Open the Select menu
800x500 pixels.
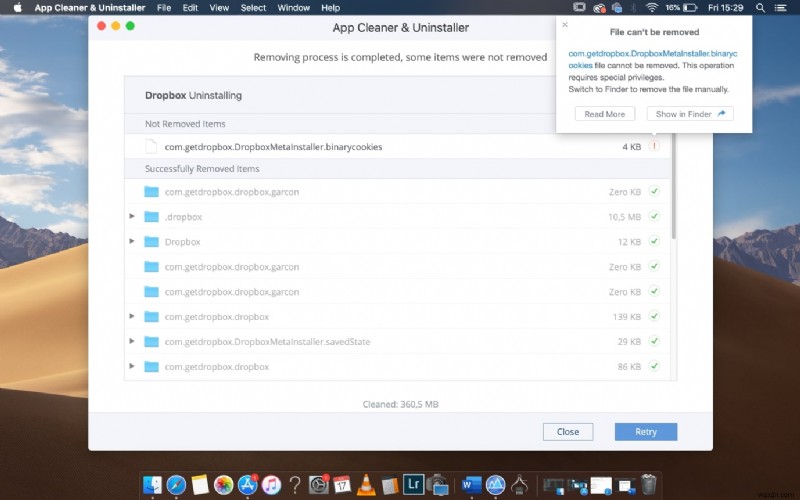254,8
